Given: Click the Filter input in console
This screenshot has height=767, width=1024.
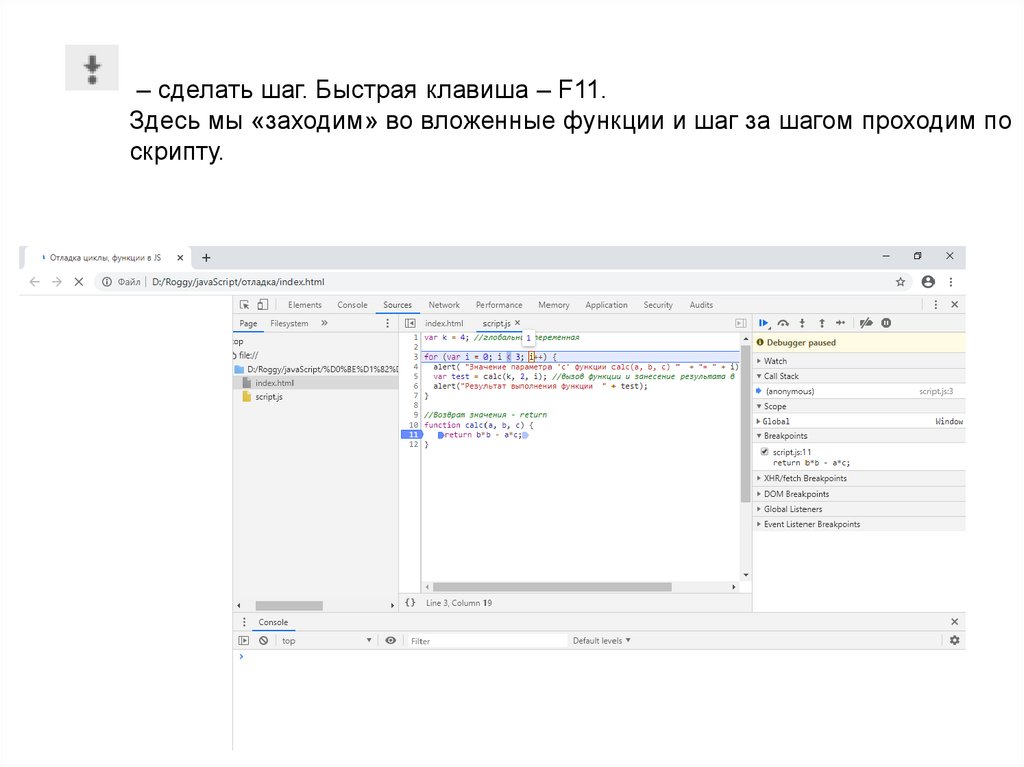Looking at the screenshot, I should 487,641.
